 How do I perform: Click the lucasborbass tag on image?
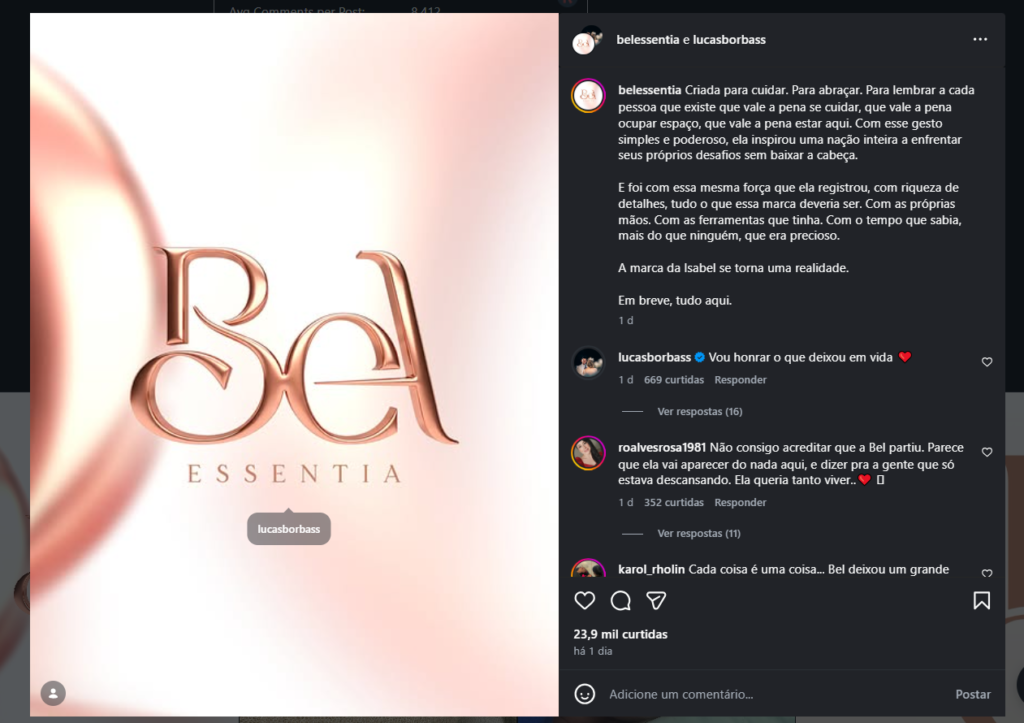[x=289, y=529]
